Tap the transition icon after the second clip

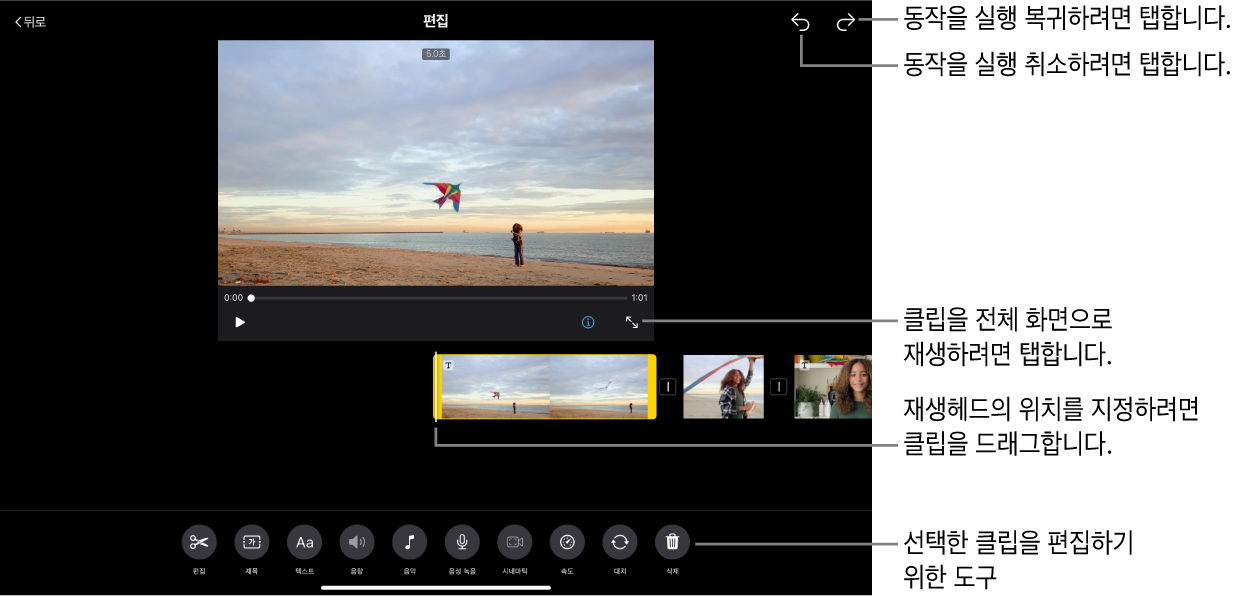tap(779, 386)
